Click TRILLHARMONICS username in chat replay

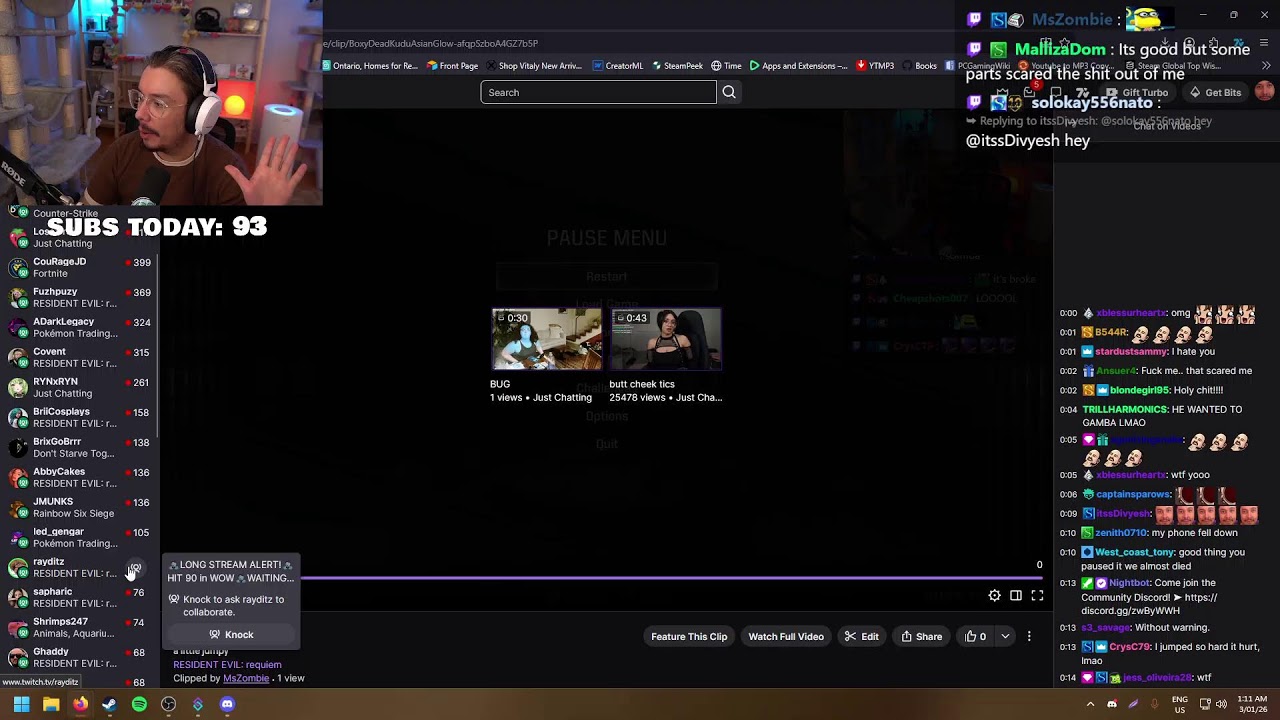[1125, 409]
